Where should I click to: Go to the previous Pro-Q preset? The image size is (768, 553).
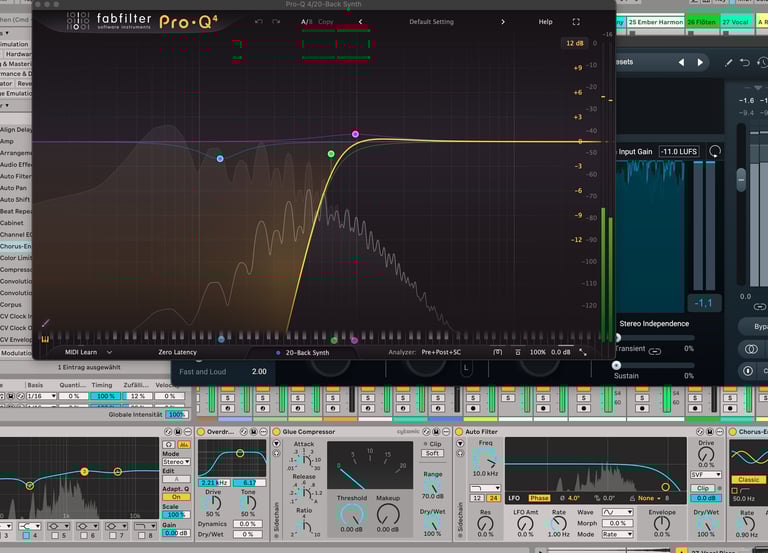pyautogui.click(x=361, y=21)
